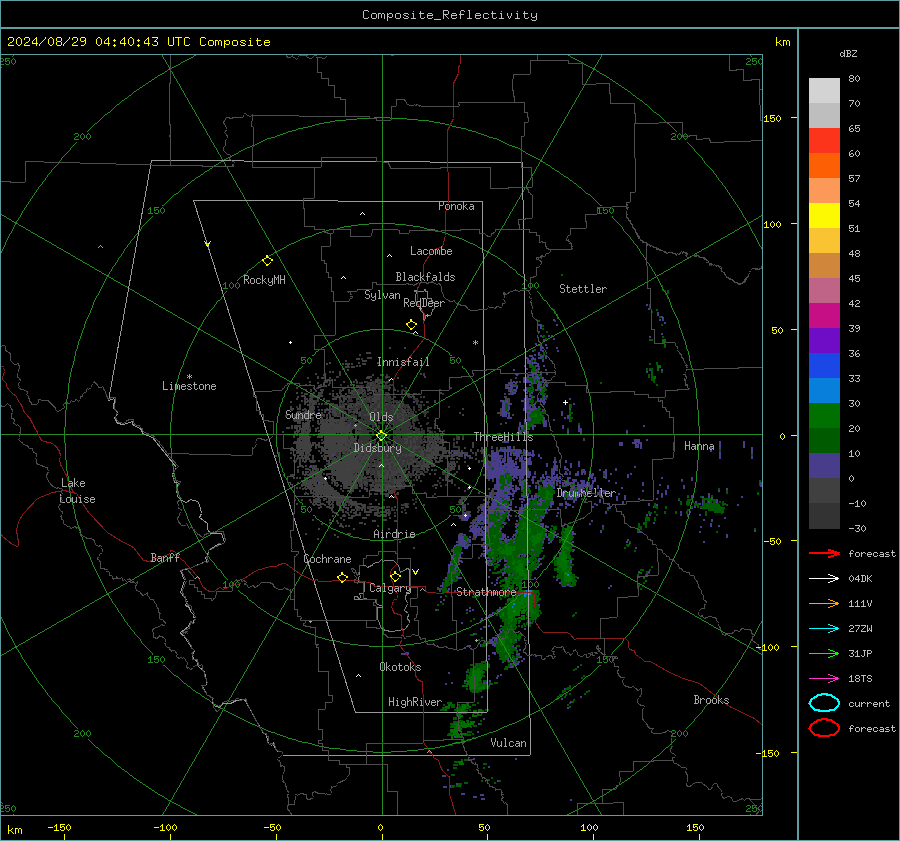Click the Blackfalds label on map
Viewport: 900px width, 841px height.
point(425,277)
